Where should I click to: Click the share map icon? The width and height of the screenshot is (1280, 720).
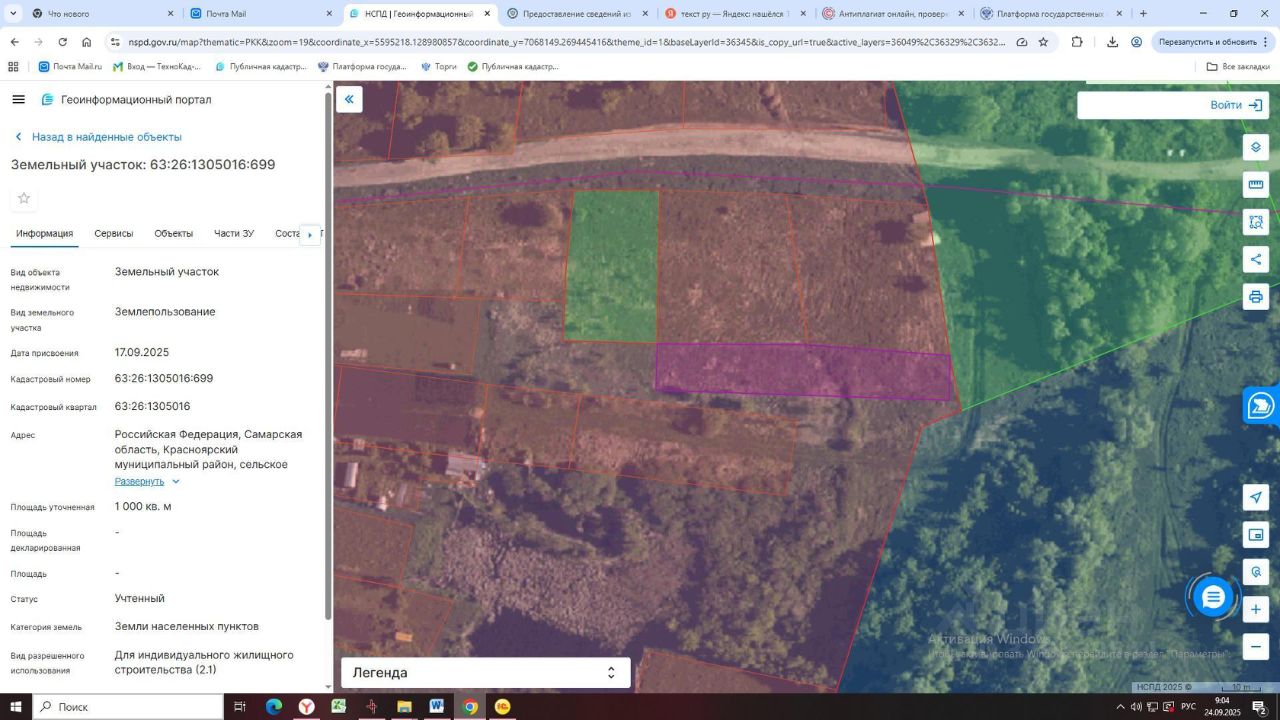click(x=1256, y=260)
